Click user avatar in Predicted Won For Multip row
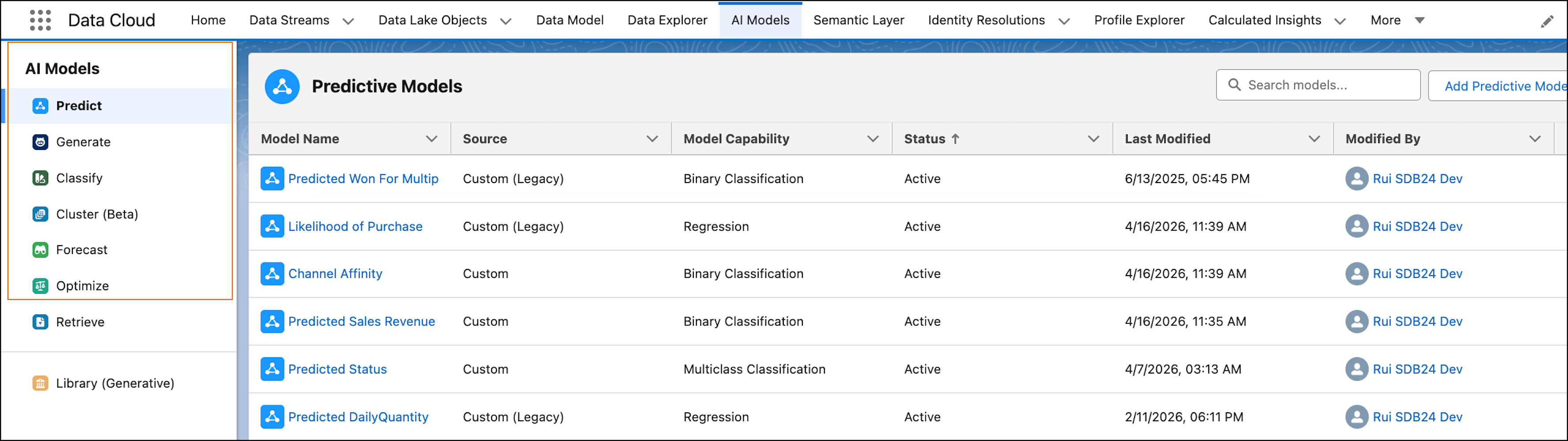This screenshot has height=441, width=1568. click(1356, 179)
